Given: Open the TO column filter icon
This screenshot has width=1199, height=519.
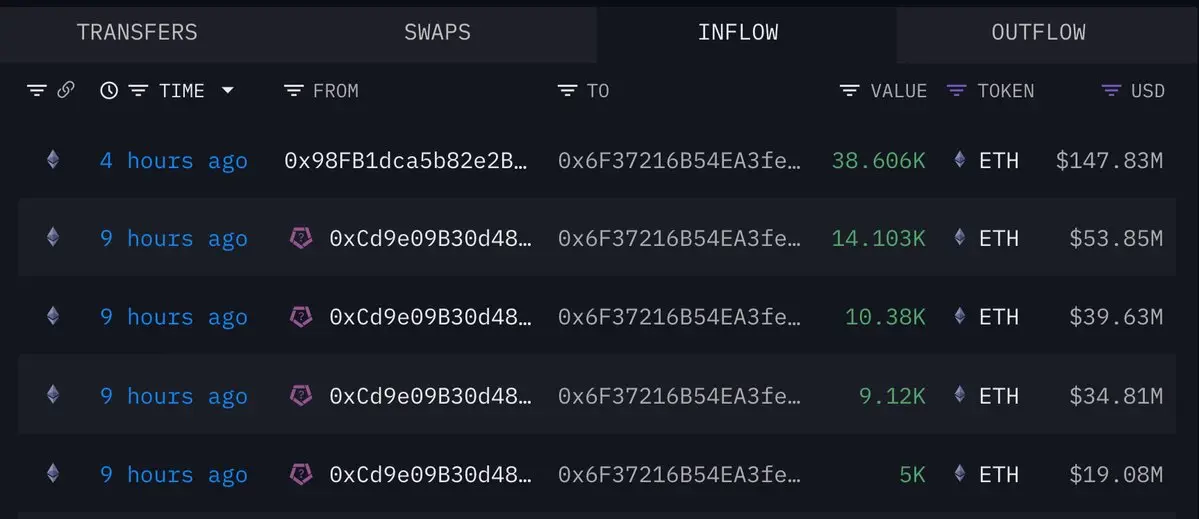Looking at the screenshot, I should coord(567,91).
